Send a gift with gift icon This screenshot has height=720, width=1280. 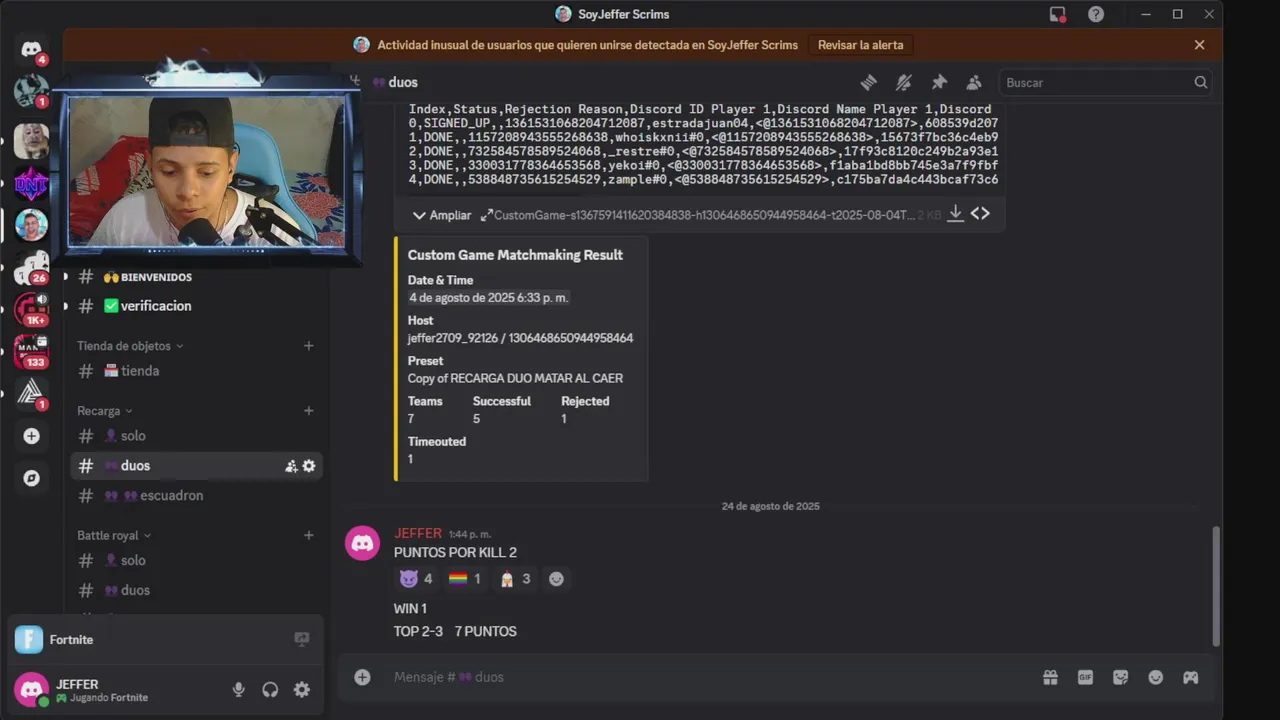point(1050,678)
